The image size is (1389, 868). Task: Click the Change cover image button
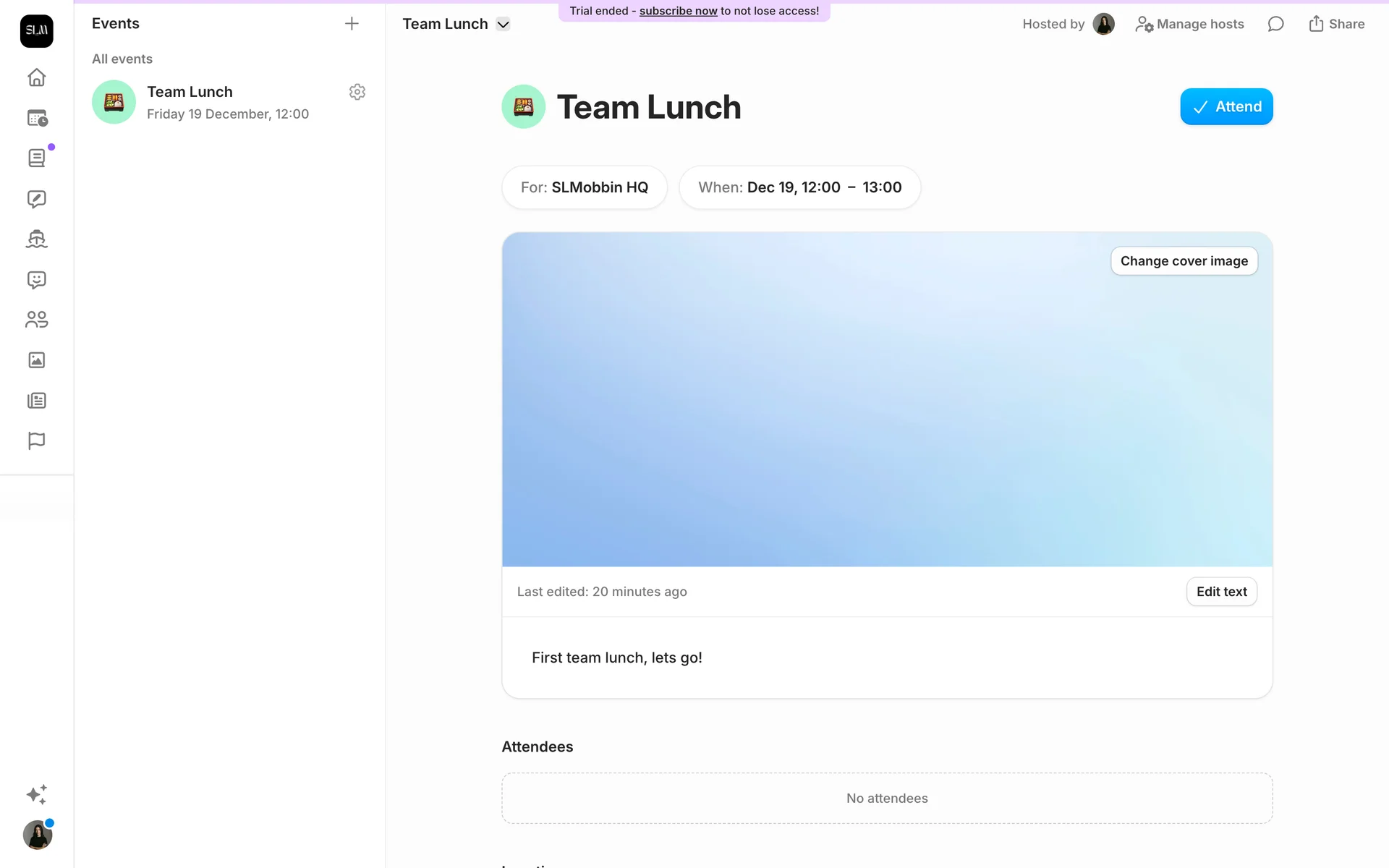1184,261
